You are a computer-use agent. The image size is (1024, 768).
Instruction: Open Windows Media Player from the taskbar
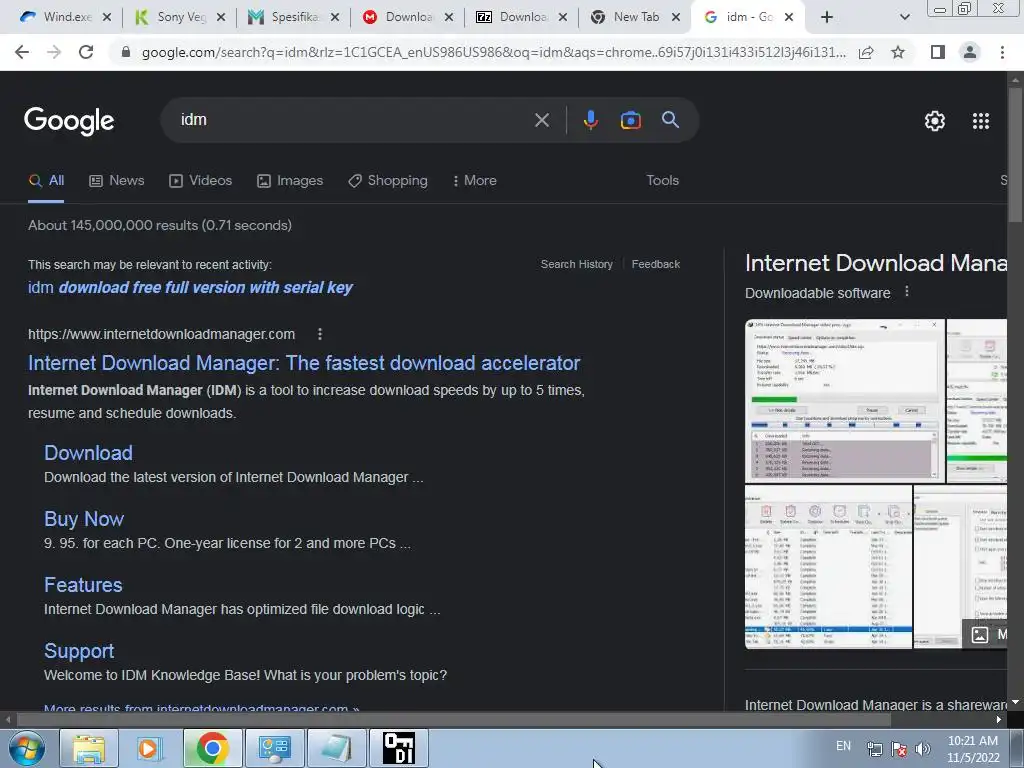tap(150, 748)
